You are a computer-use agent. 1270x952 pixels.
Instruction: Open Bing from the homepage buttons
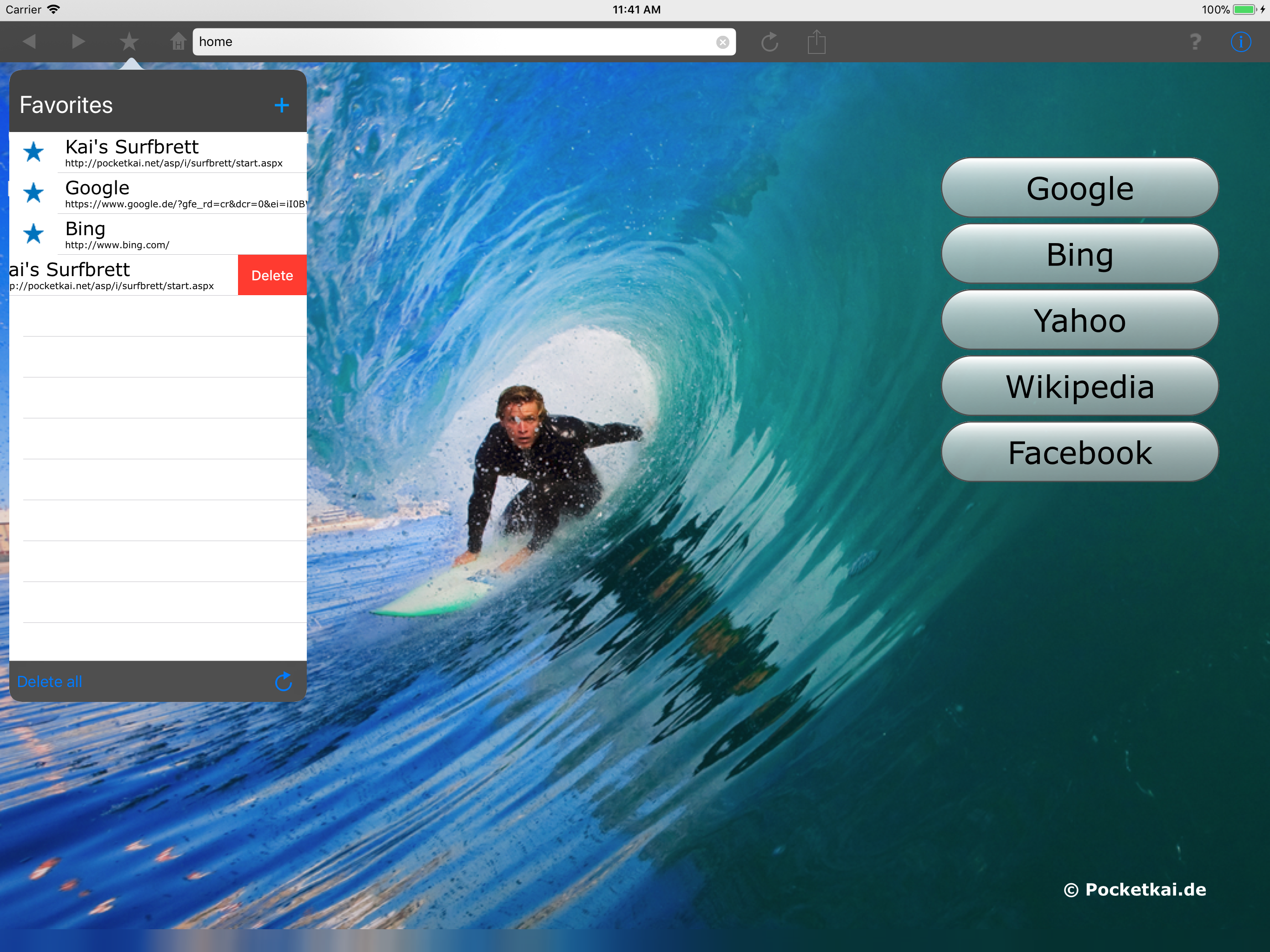click(x=1079, y=254)
